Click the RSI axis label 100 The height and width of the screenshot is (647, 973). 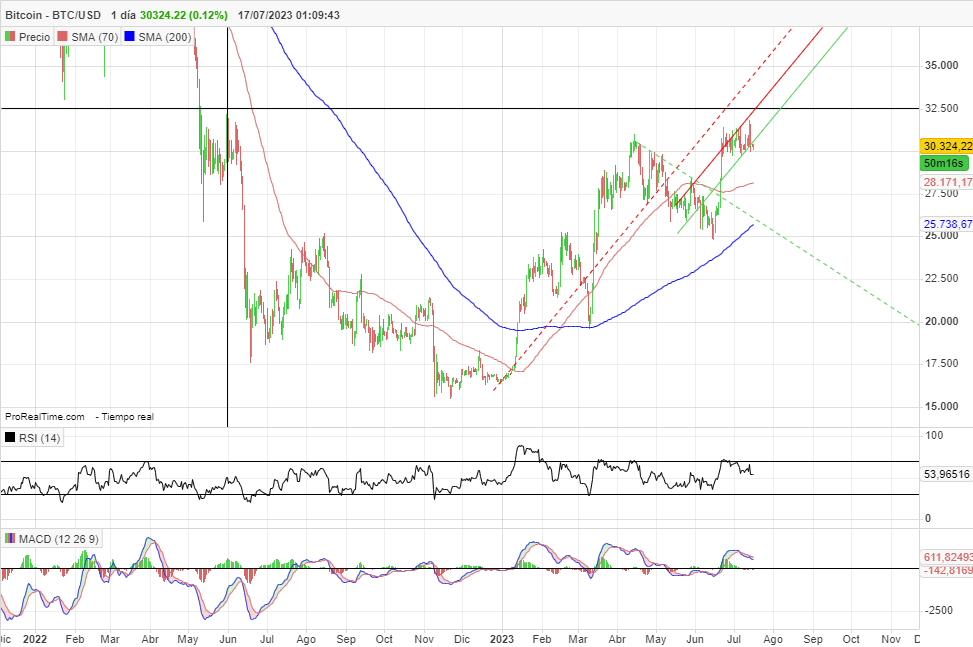click(934, 435)
